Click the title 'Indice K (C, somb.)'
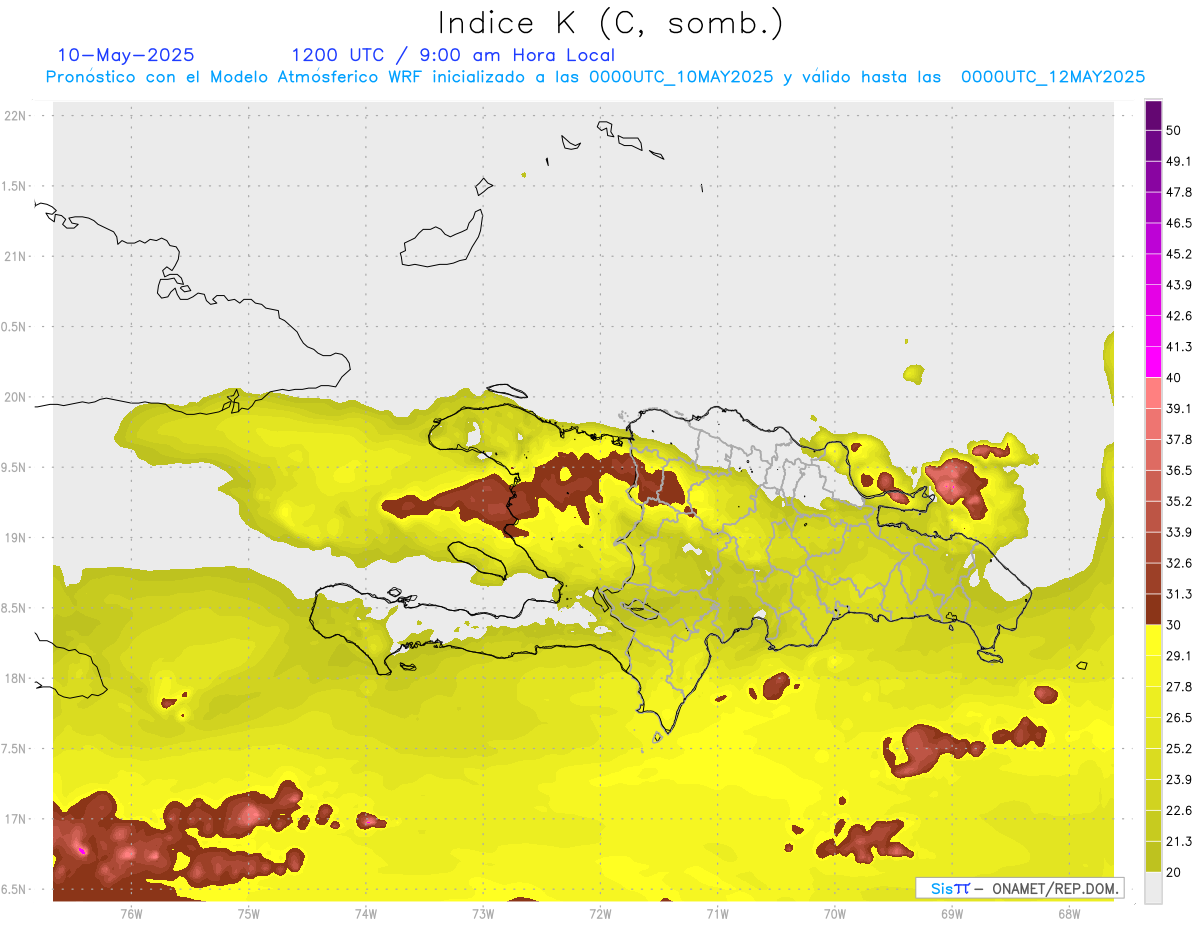This screenshot has width=1200, height=927. (x=610, y=23)
